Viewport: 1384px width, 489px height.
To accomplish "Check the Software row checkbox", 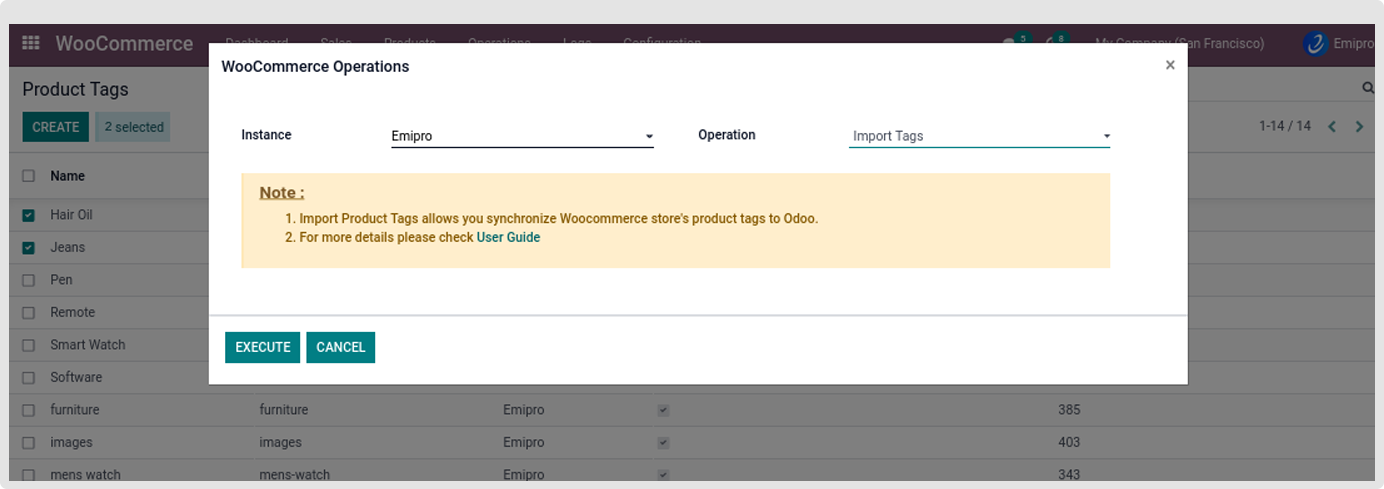I will tap(28, 377).
